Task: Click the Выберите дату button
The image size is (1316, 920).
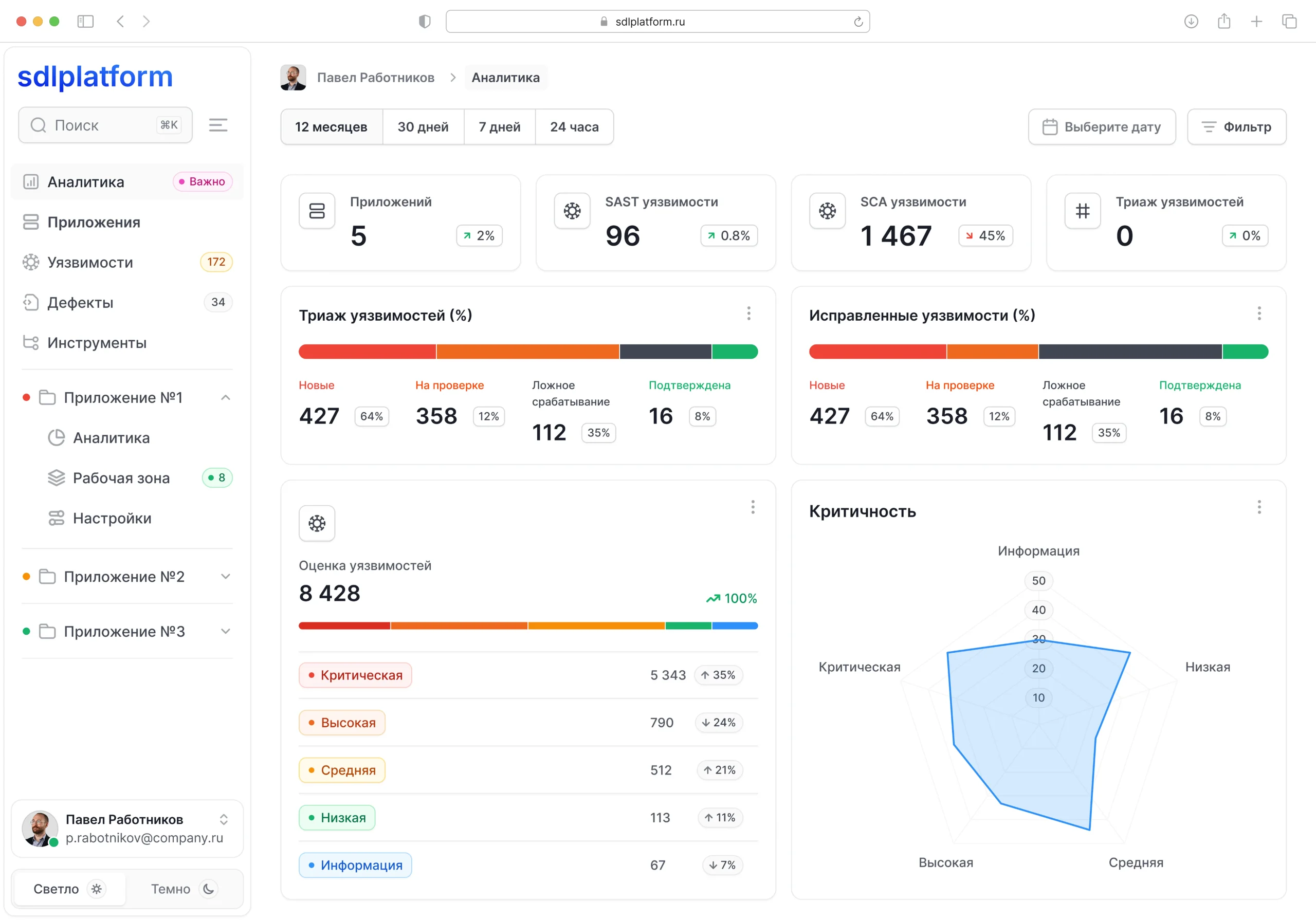Action: 1101,126
